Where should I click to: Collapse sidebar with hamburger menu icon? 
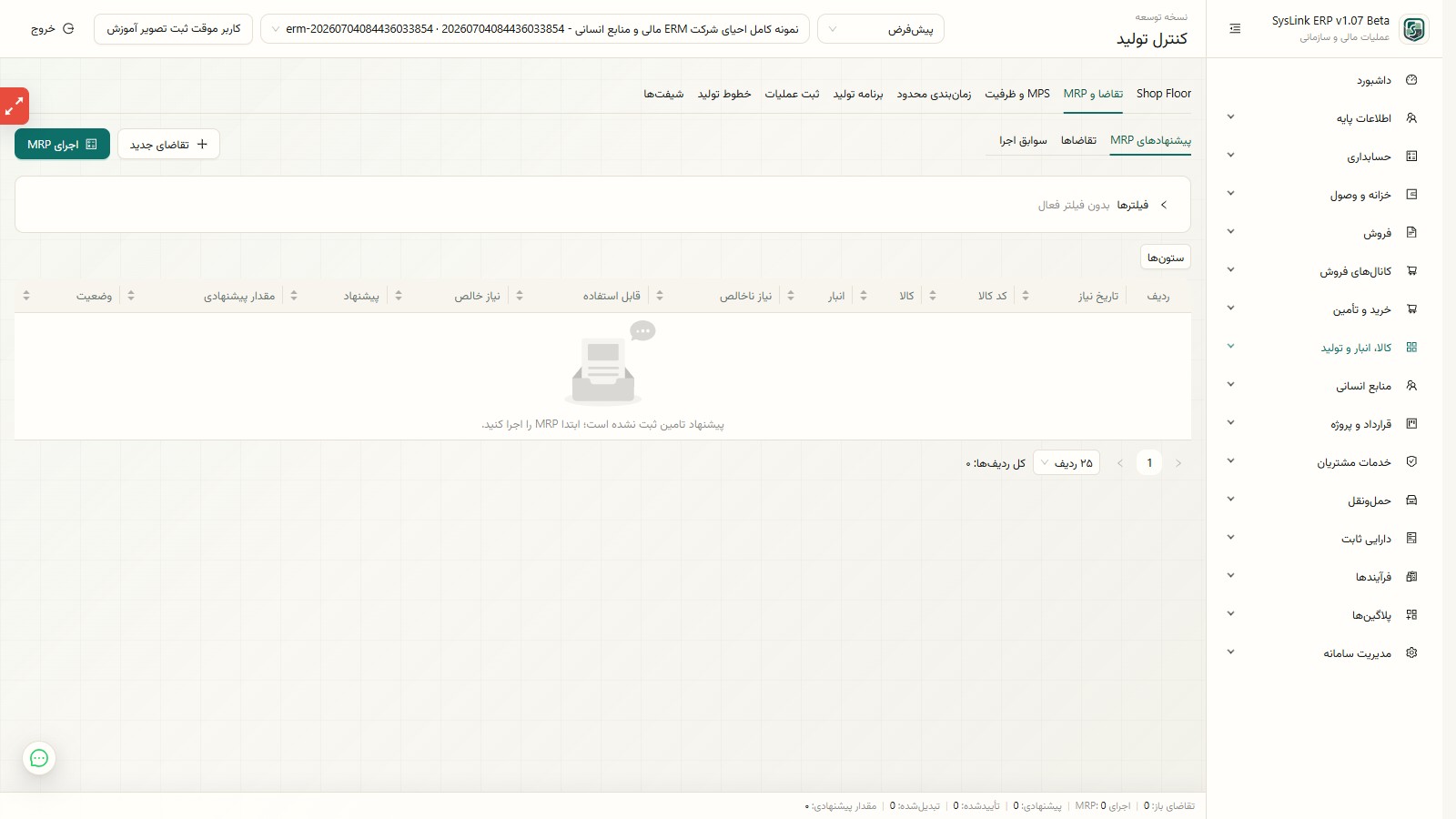1235,29
